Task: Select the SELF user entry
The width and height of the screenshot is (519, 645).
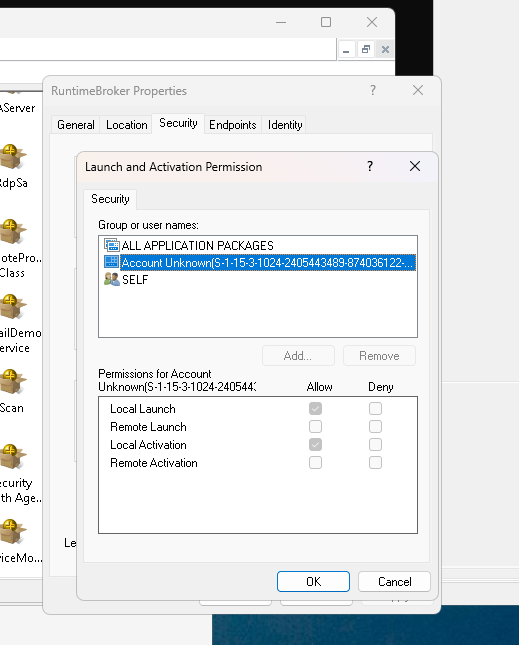Action: click(x=258, y=280)
